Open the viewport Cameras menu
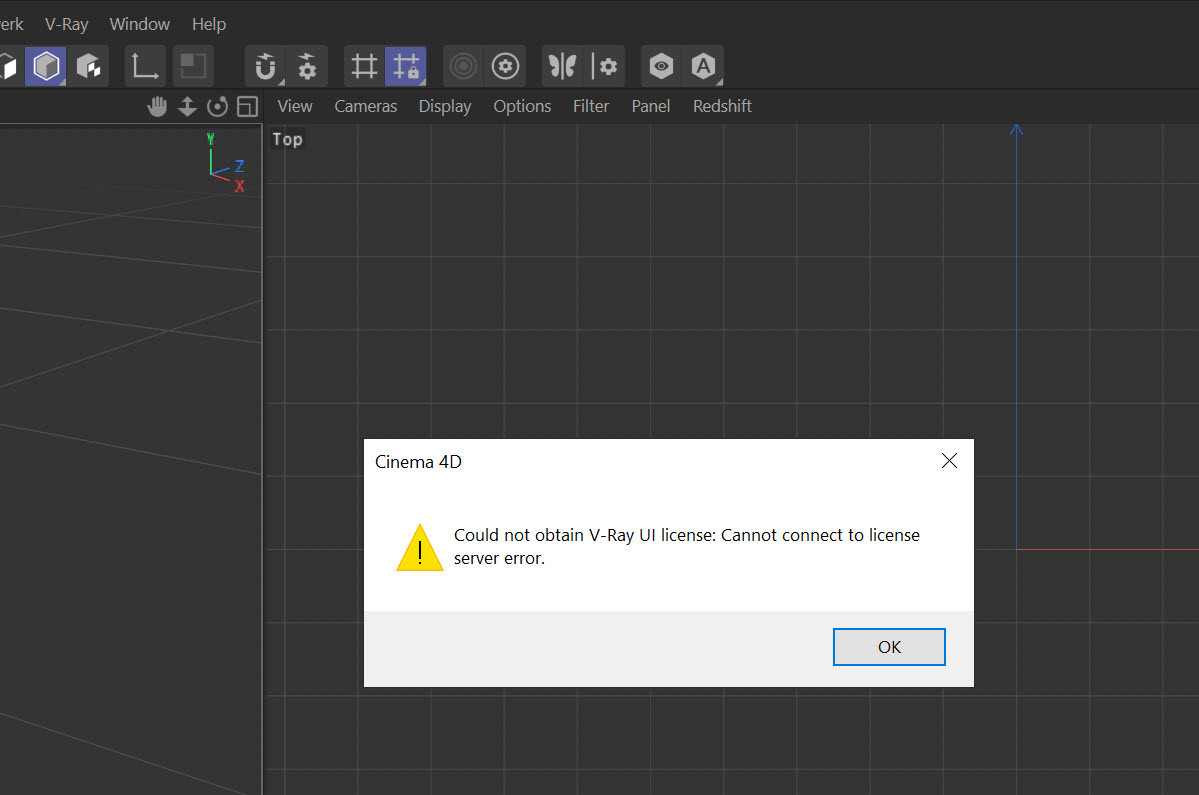 [366, 106]
